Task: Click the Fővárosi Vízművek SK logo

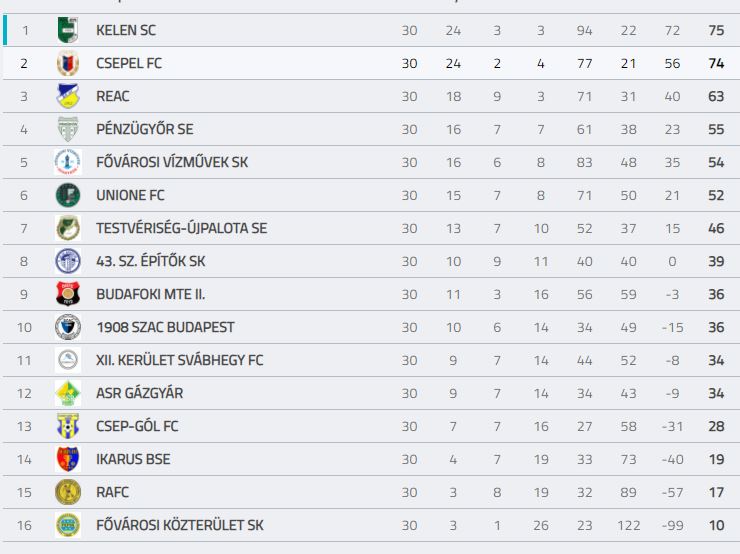Action: click(68, 162)
